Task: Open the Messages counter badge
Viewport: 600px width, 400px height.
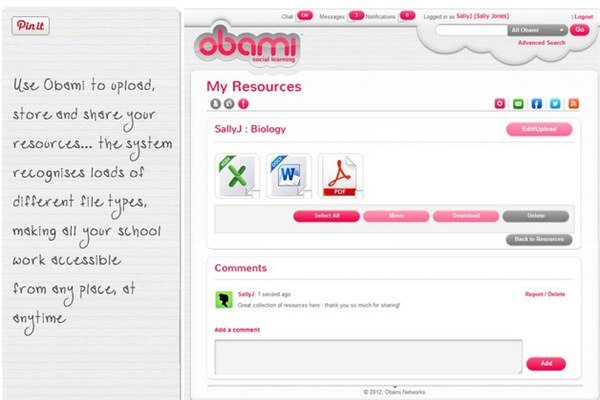Action: (x=358, y=16)
